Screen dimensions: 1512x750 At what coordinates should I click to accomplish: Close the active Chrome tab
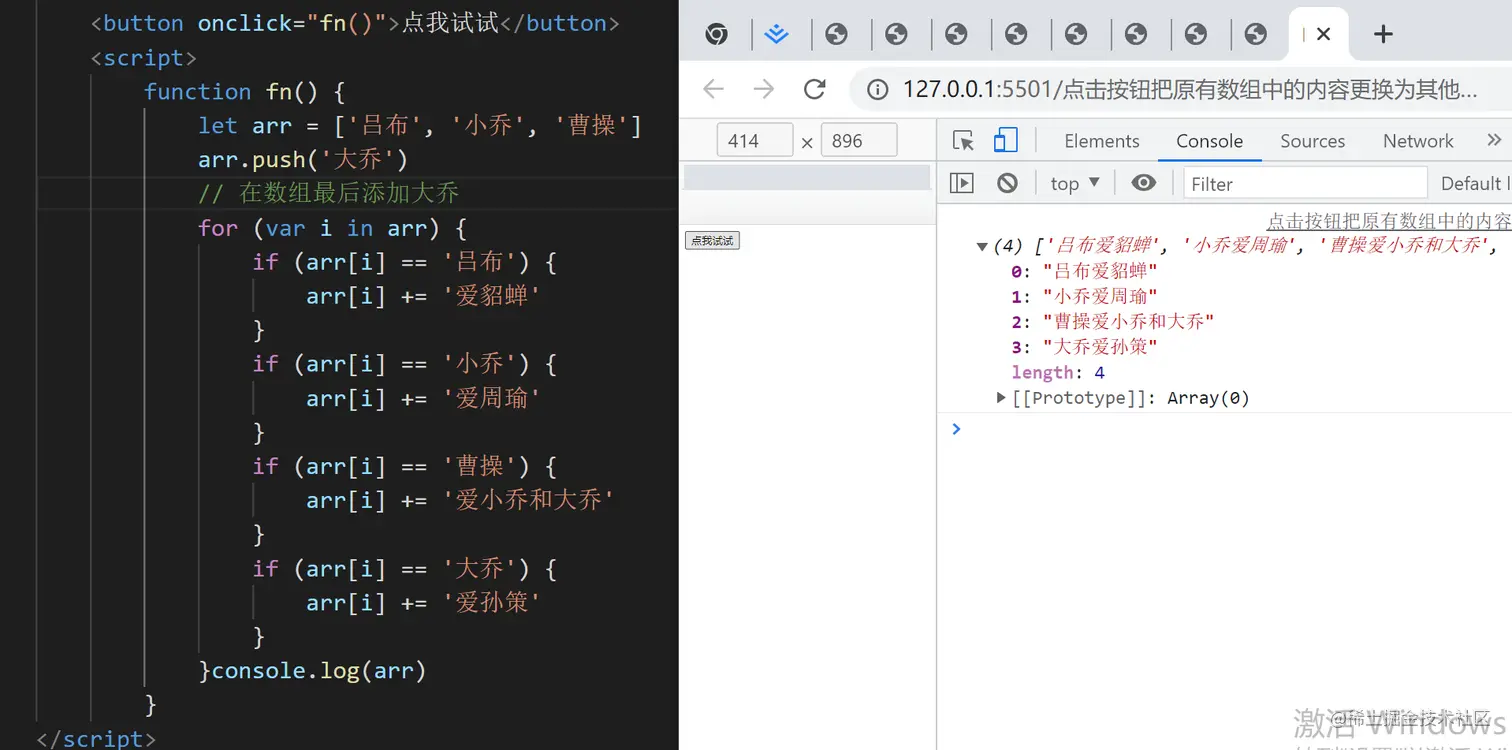(1323, 34)
